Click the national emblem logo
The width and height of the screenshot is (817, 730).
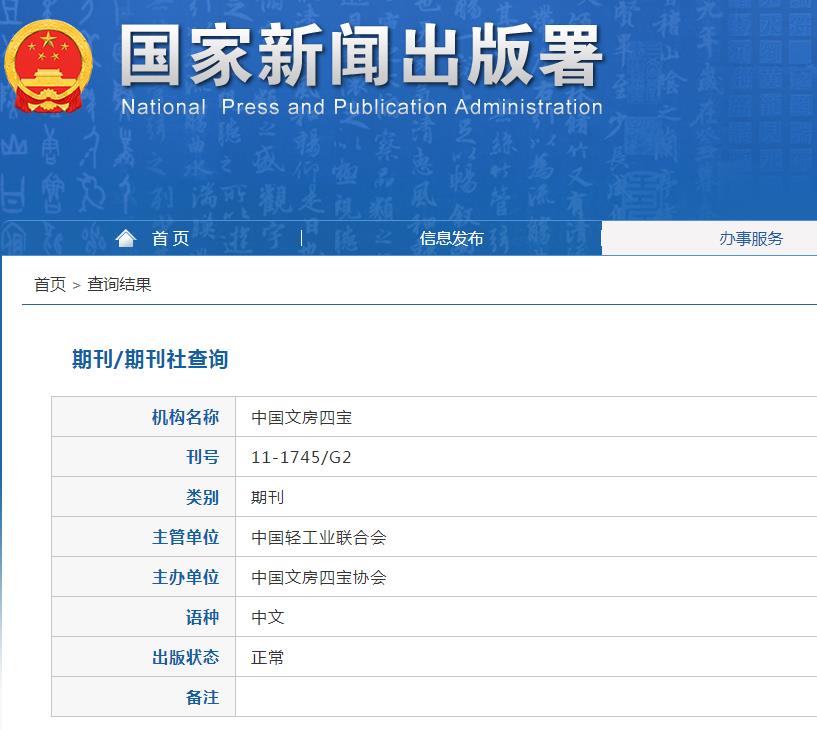[x=50, y=62]
